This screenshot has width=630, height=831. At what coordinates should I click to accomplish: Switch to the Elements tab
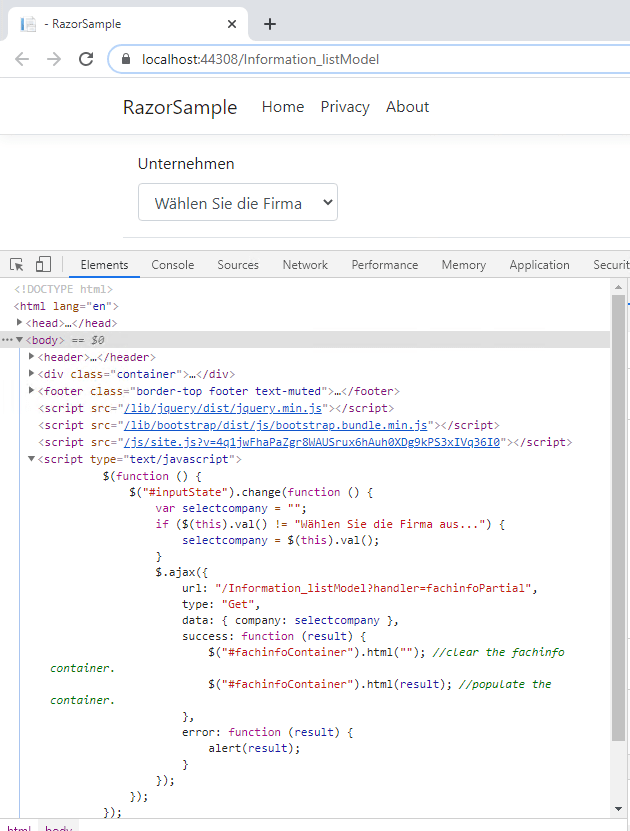pos(104,264)
